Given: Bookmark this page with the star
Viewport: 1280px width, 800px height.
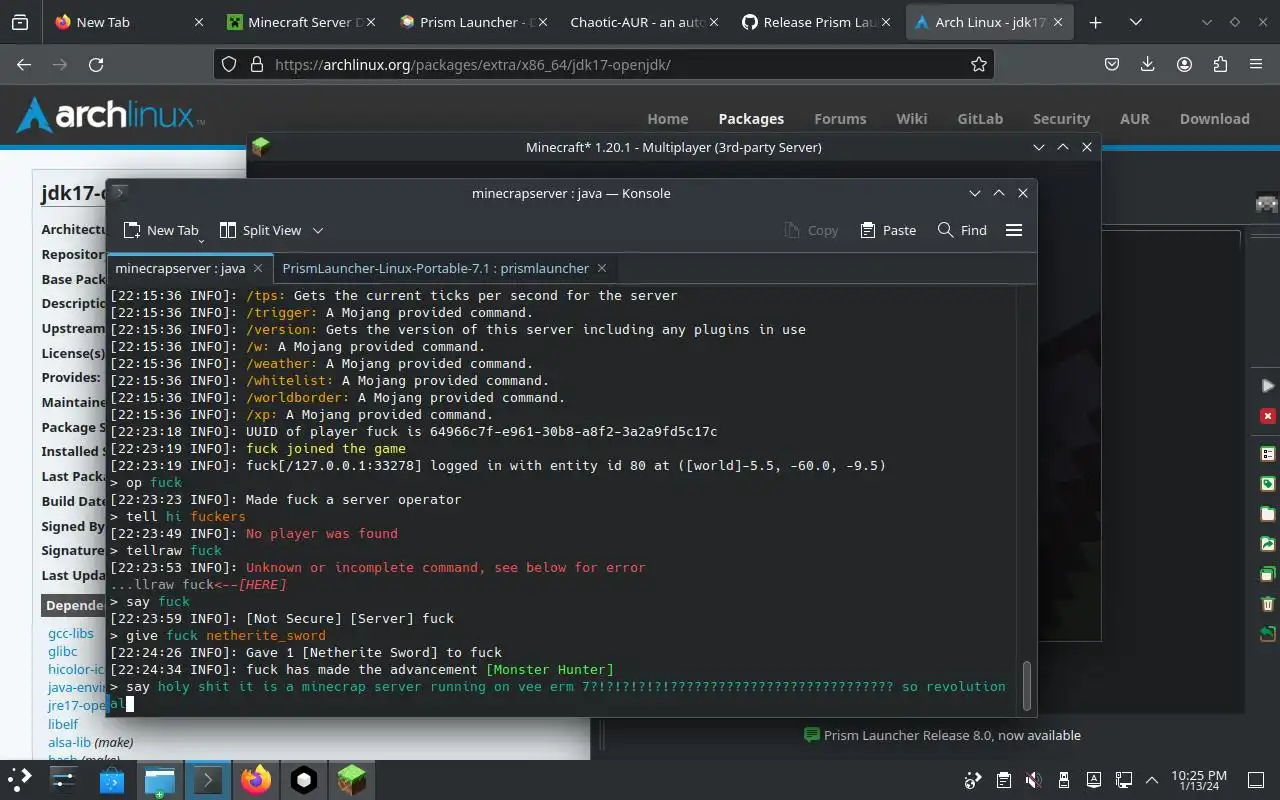Looking at the screenshot, I should (979, 64).
